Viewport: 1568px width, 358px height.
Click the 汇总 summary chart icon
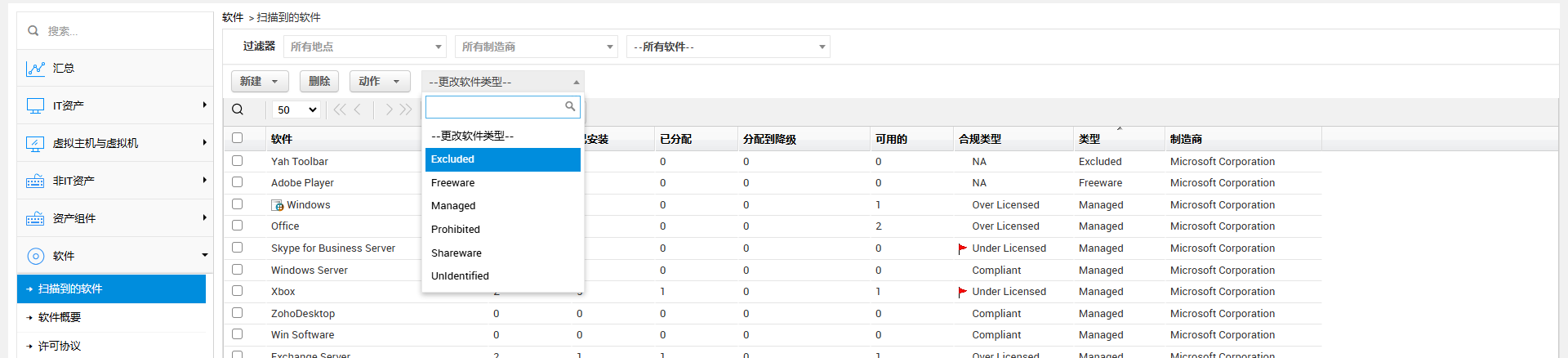[x=35, y=69]
